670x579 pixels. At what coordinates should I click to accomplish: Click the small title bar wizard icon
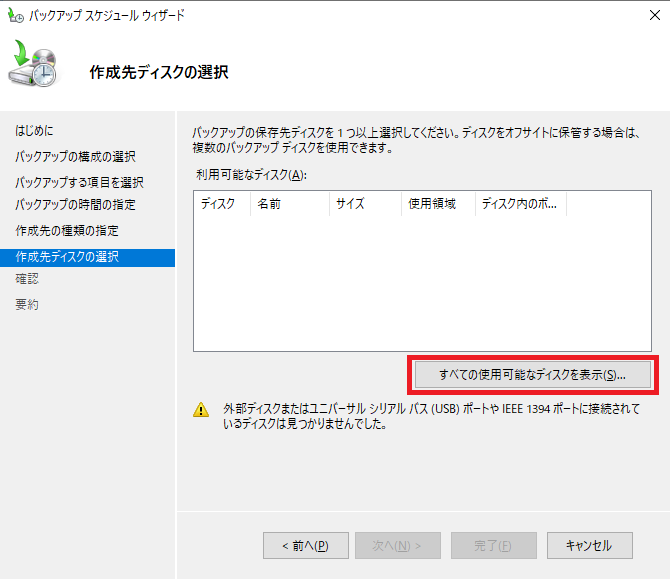[14, 15]
